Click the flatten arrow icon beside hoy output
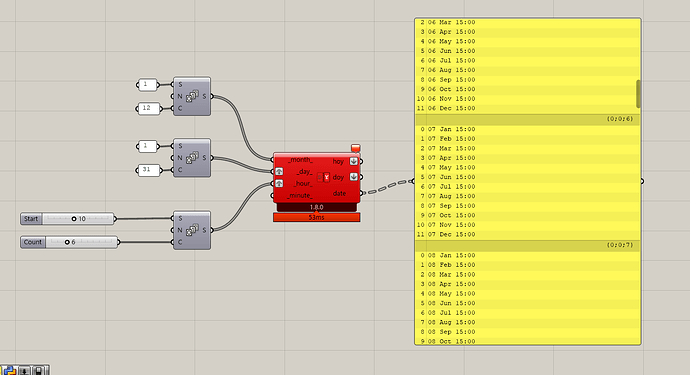This screenshot has width=690, height=375. (x=353, y=162)
